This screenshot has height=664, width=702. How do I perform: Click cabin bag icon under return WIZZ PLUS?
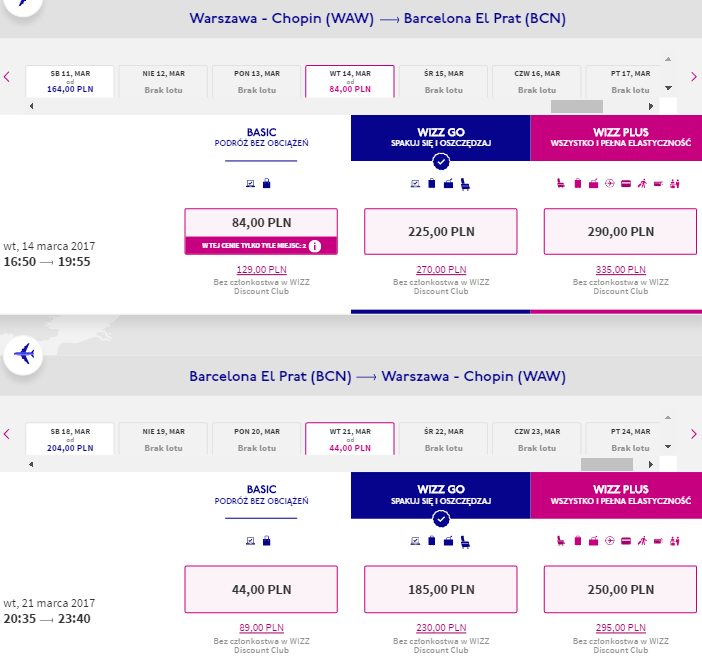(594, 541)
